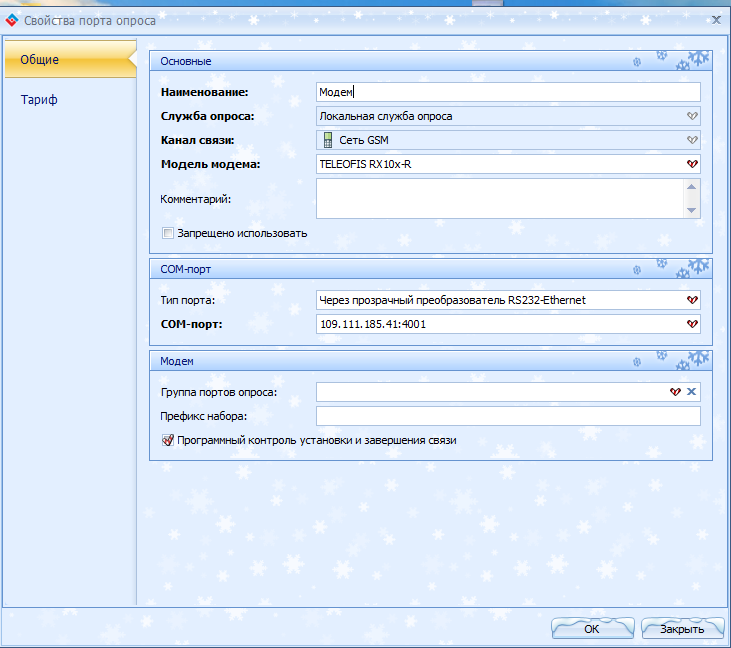Viewport: 731px width, 648px height.
Task: Click the GSM phone icon in Канал связи
Action: point(327,140)
